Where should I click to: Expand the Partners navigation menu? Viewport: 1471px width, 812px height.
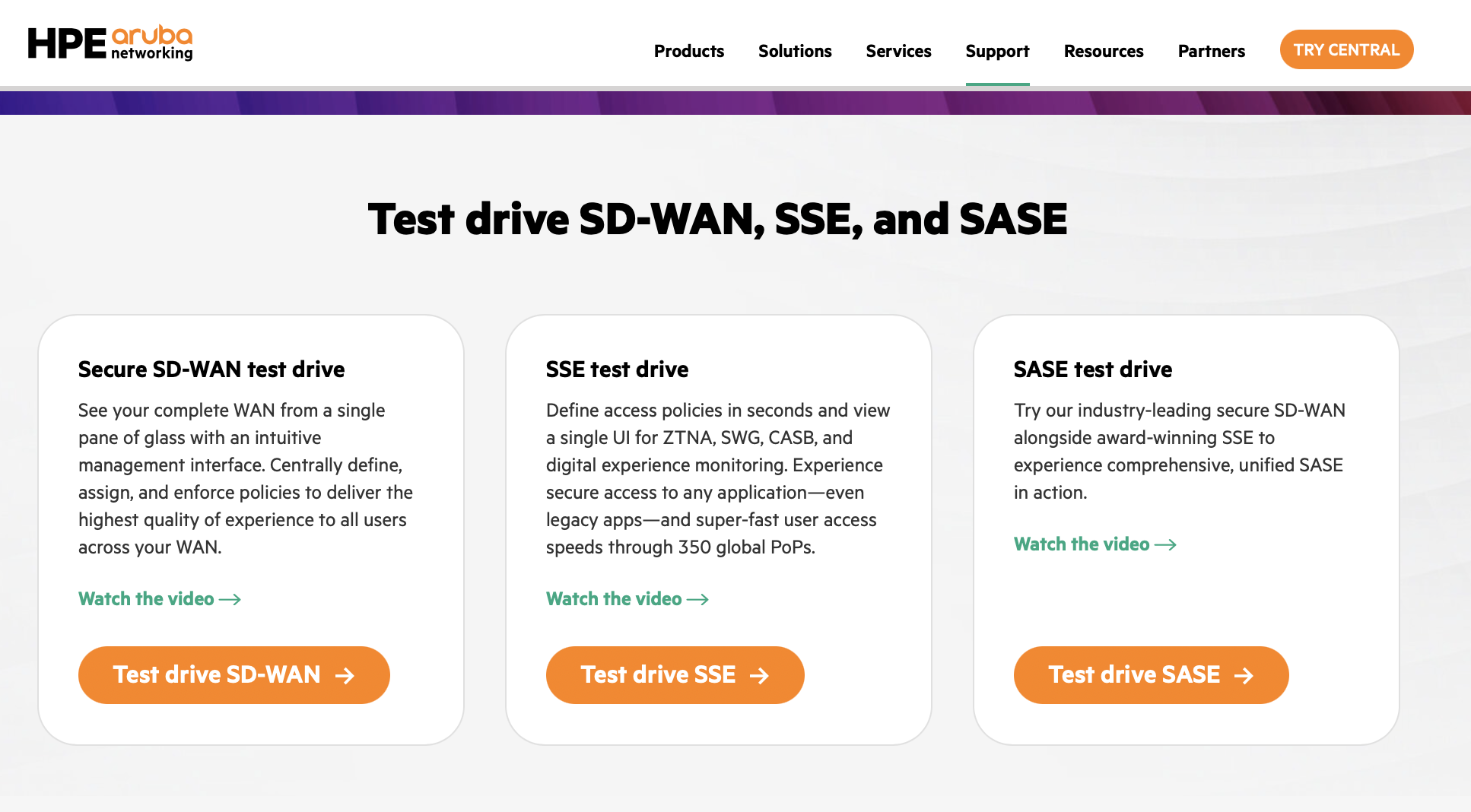coord(1211,51)
